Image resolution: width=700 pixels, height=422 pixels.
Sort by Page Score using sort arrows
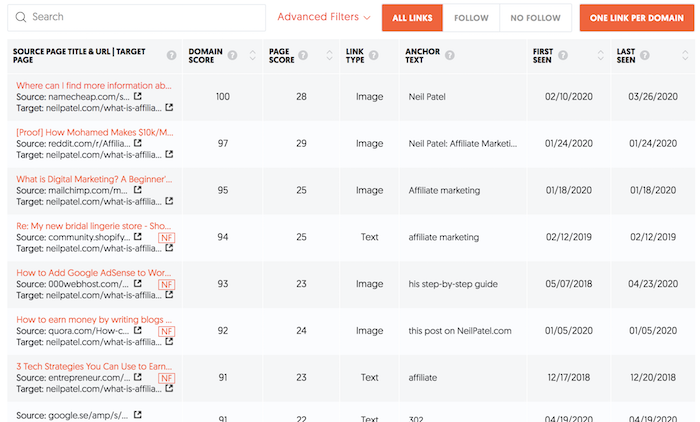[x=329, y=55]
